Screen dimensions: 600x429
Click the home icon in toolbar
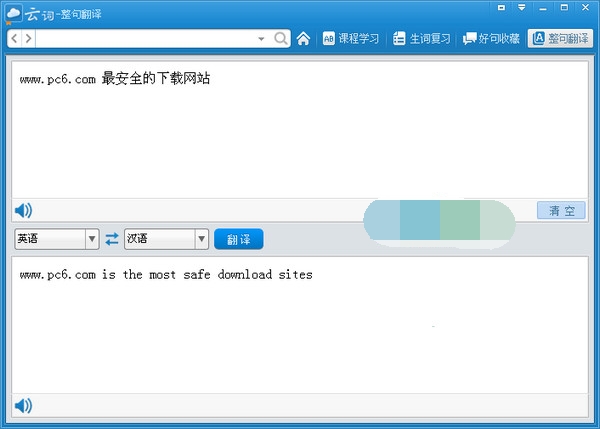[x=303, y=39]
